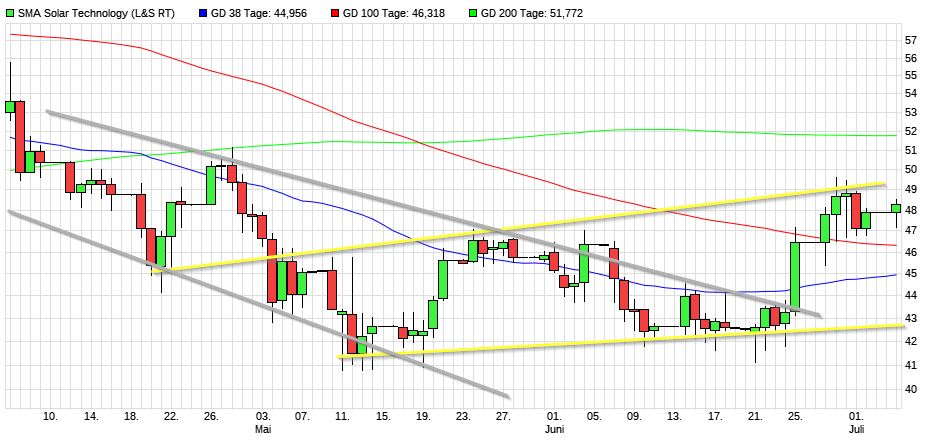
Task: Click the date axis label '21.'
Action: [756, 417]
